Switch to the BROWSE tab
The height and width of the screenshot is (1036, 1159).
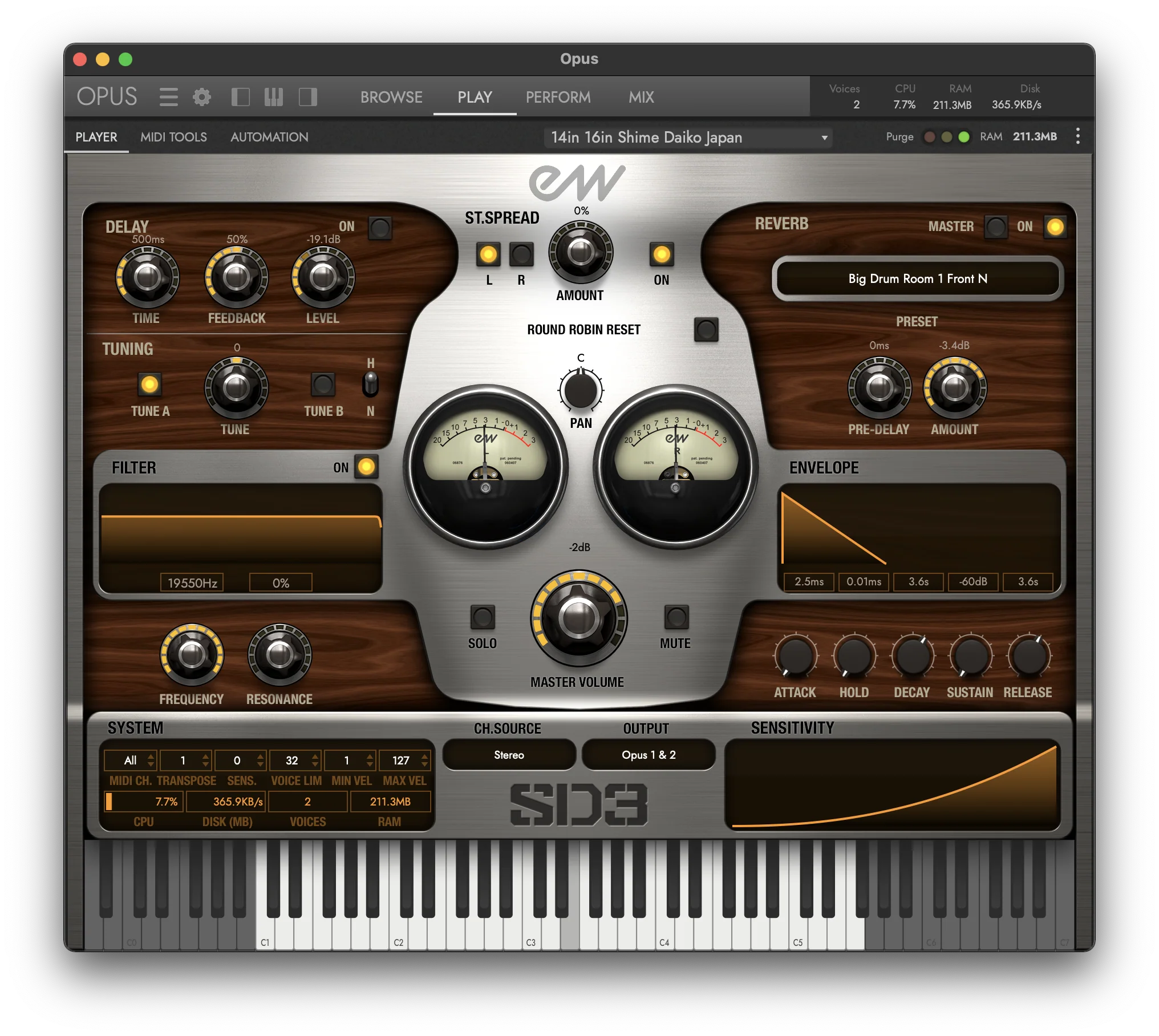pyautogui.click(x=391, y=97)
